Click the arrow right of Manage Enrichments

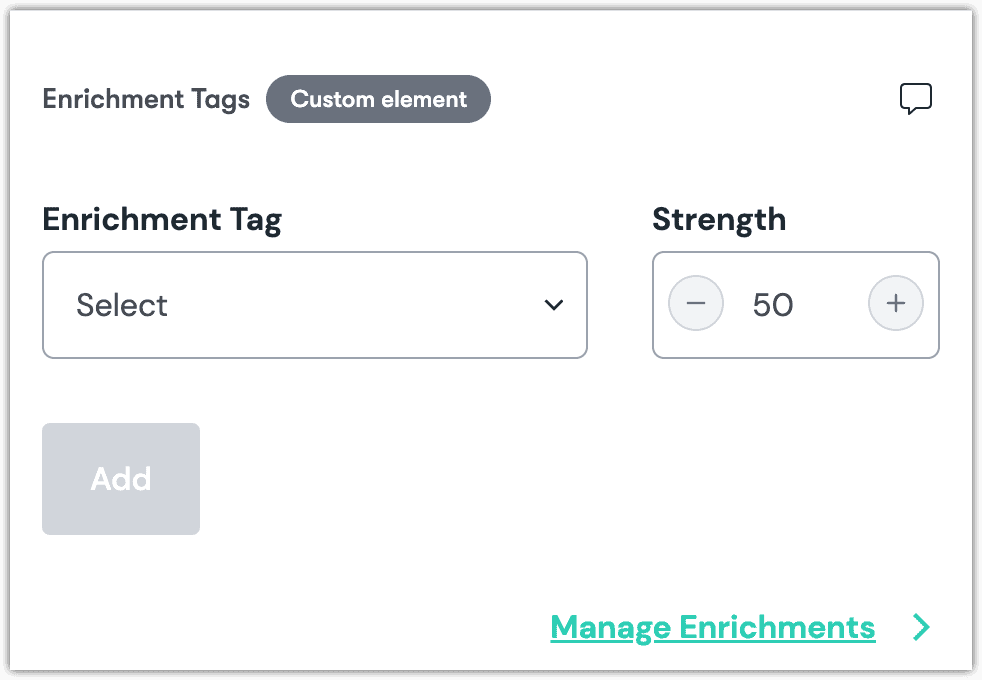pyautogui.click(x=921, y=627)
